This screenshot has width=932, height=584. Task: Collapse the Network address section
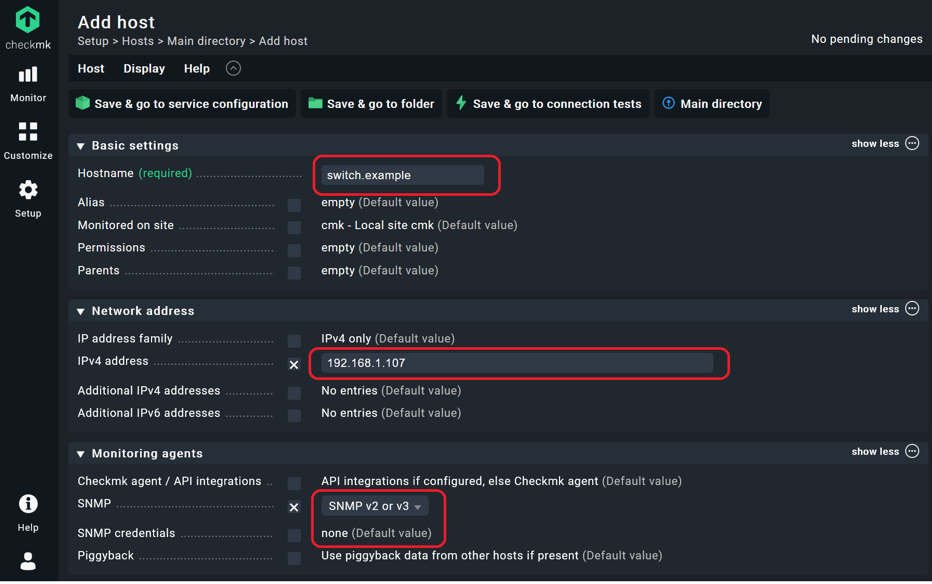(81, 311)
